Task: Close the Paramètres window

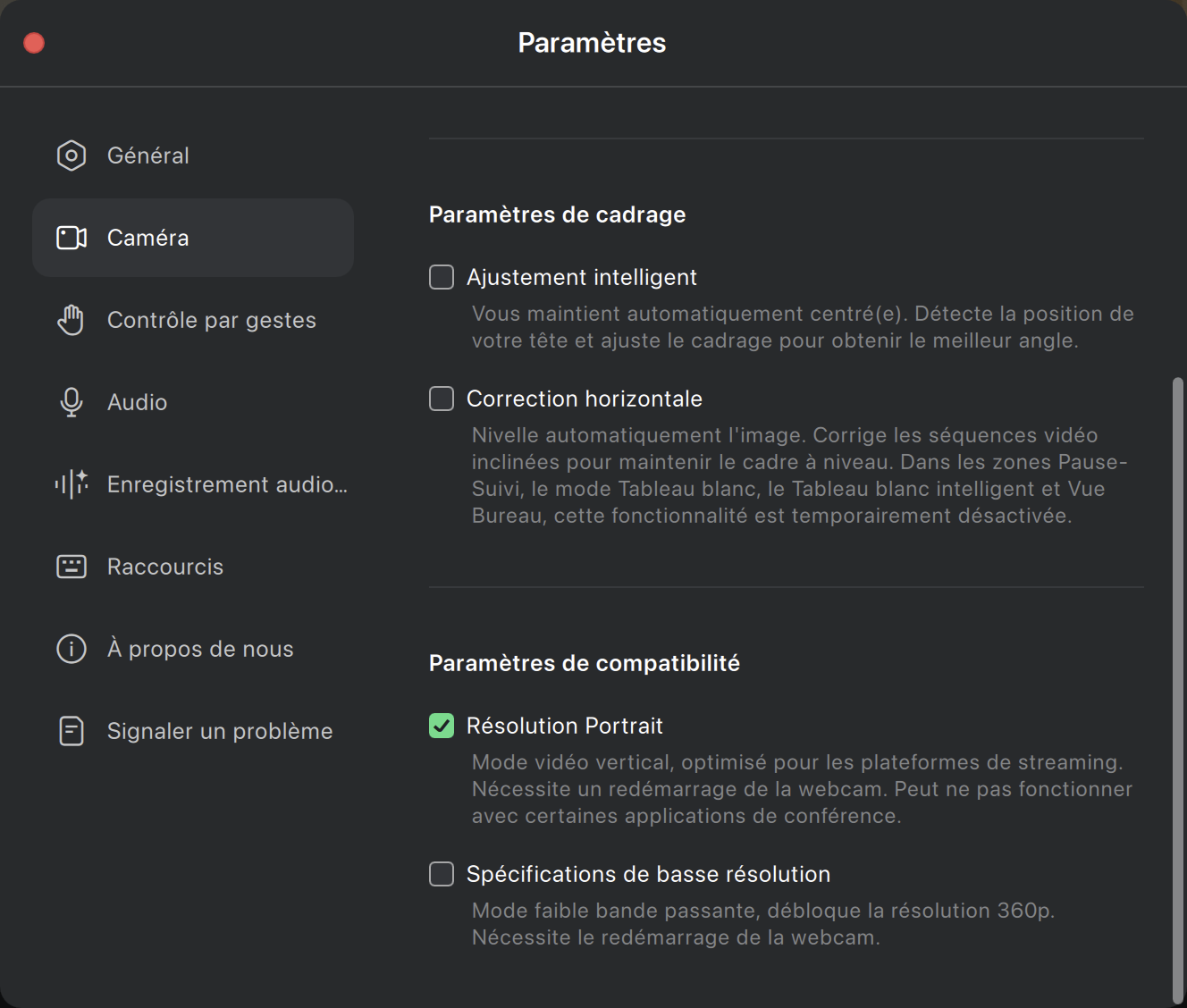Action: 34,43
